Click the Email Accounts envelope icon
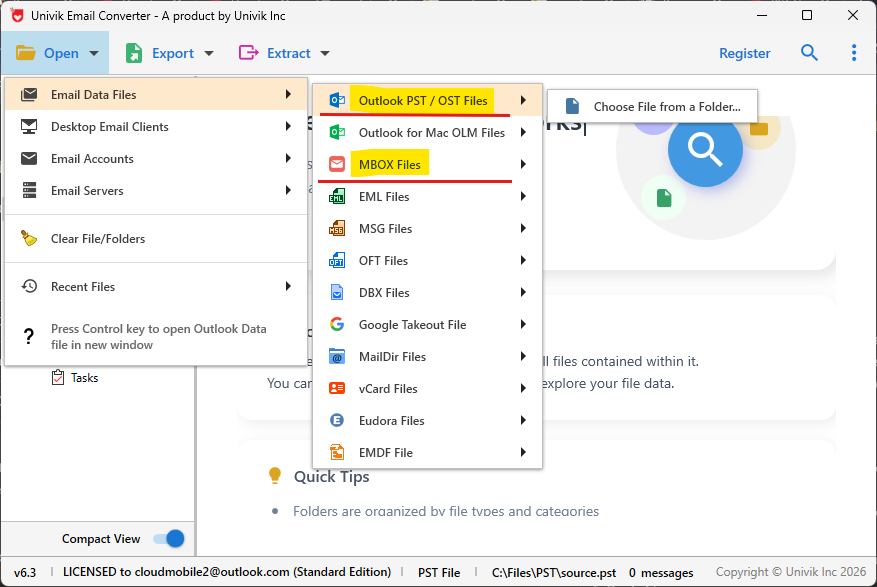 coord(29,158)
